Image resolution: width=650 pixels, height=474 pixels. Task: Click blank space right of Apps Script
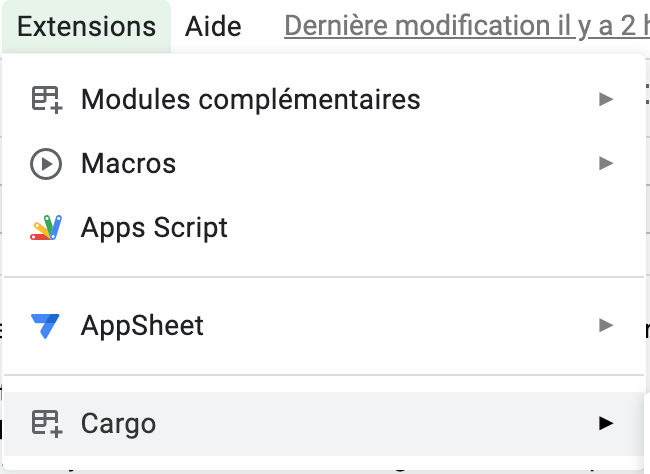(x=420, y=228)
